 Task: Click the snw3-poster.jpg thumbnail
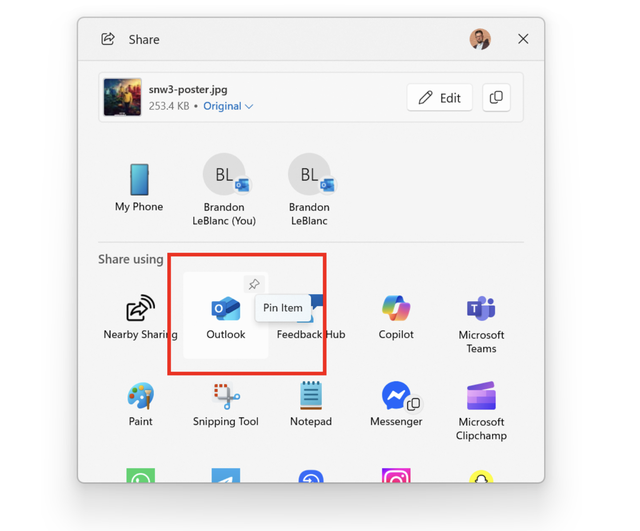[x=122, y=97]
